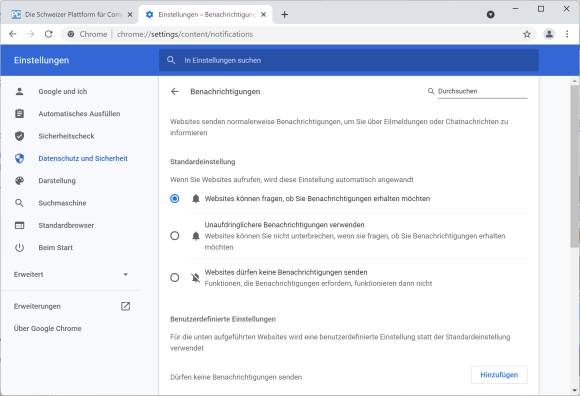Activate the Einstellungen – Benachrichtigungen tab
Image resolution: width=580 pixels, height=396 pixels.
(205, 14)
